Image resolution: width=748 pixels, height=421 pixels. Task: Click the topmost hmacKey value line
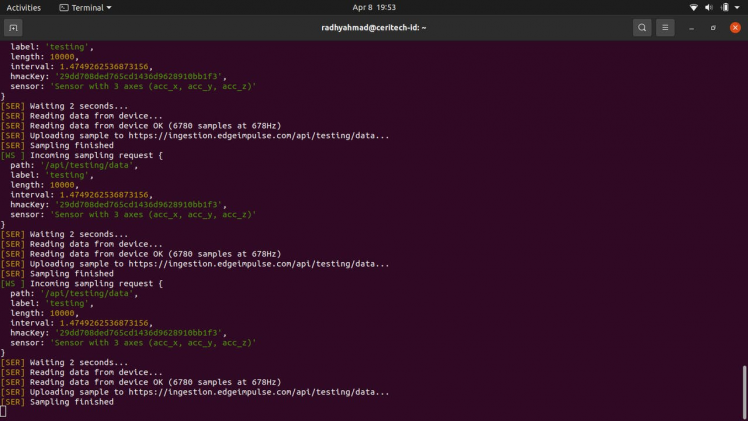coord(118,76)
